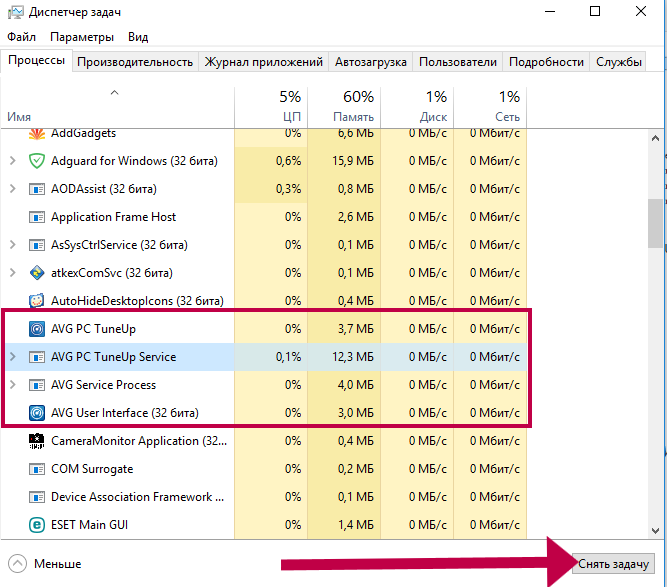Switch to the Производительность tab
The height and width of the screenshot is (587, 667).
[134, 62]
